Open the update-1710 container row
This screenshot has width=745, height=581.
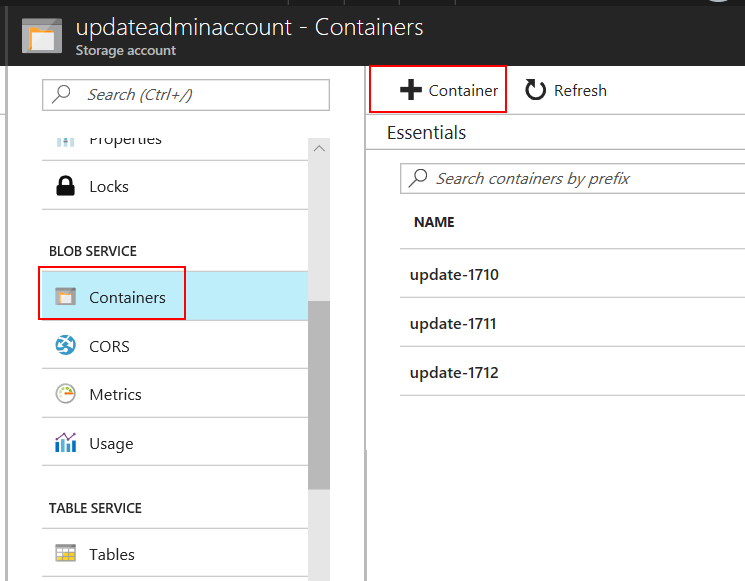[573, 274]
